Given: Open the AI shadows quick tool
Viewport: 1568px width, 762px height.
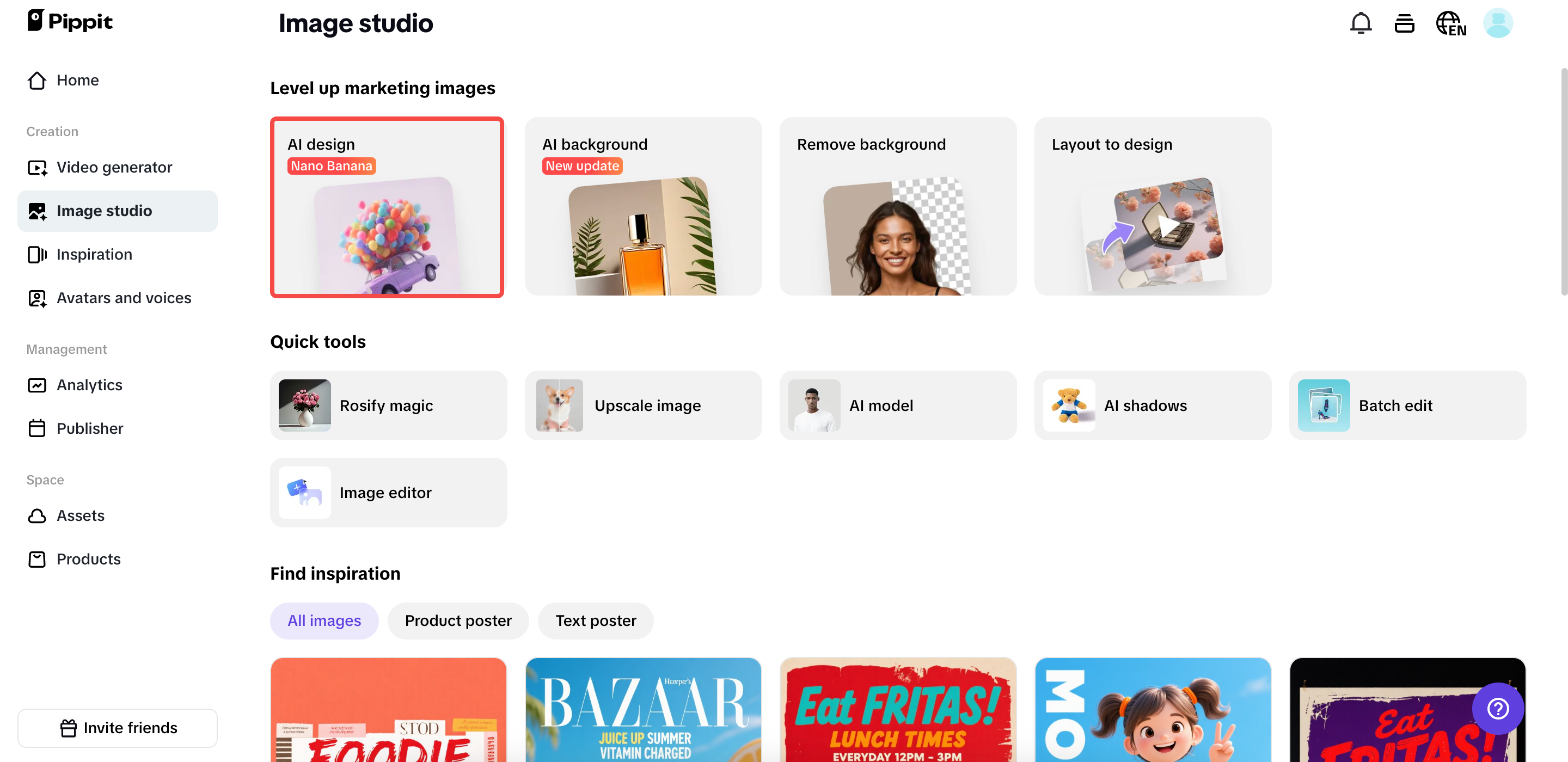Looking at the screenshot, I should (x=1152, y=405).
